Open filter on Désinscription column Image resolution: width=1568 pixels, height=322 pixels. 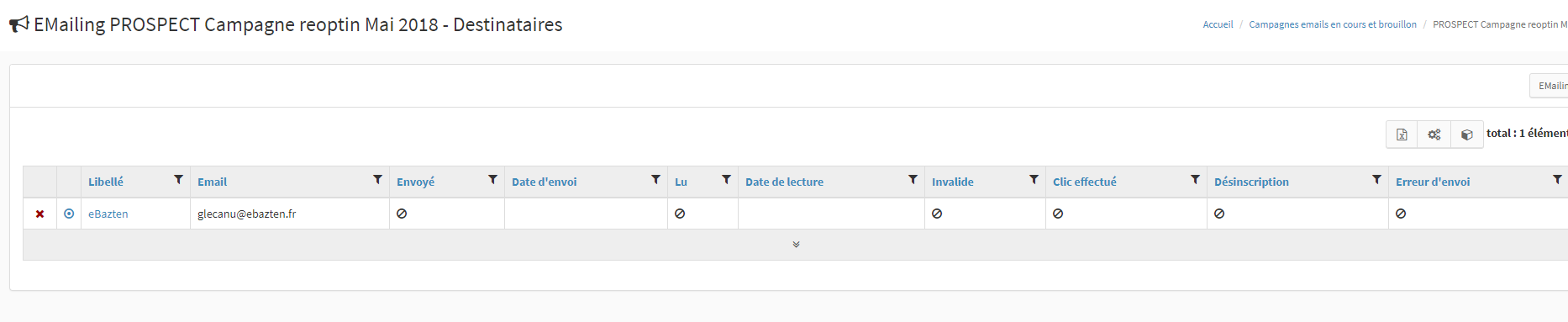click(1376, 180)
